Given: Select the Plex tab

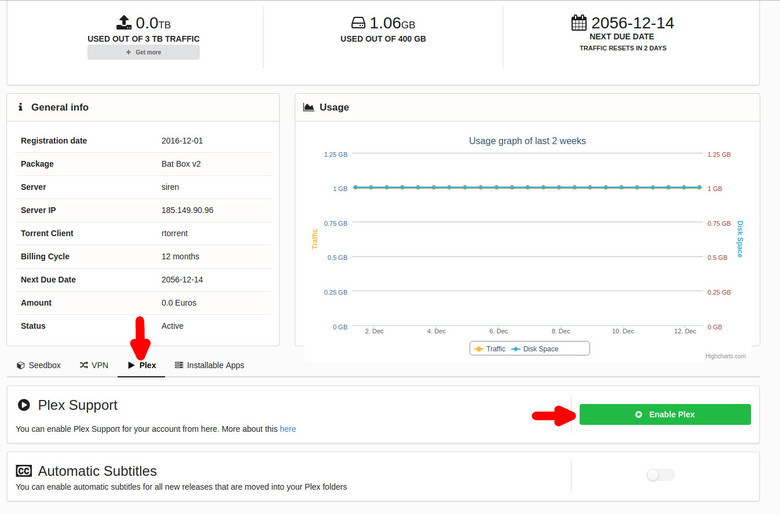Looking at the screenshot, I should (x=142, y=365).
